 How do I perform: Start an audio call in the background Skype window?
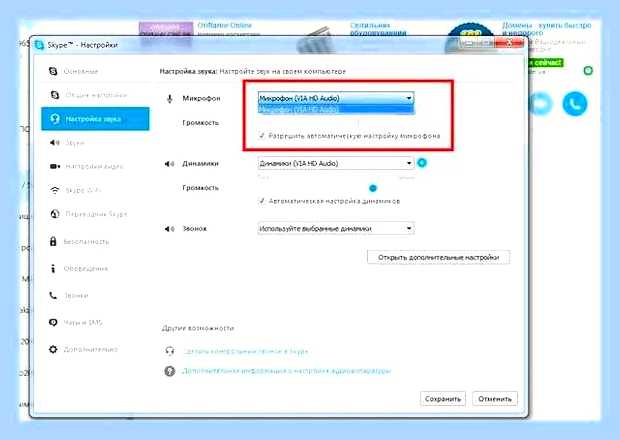coord(575,104)
